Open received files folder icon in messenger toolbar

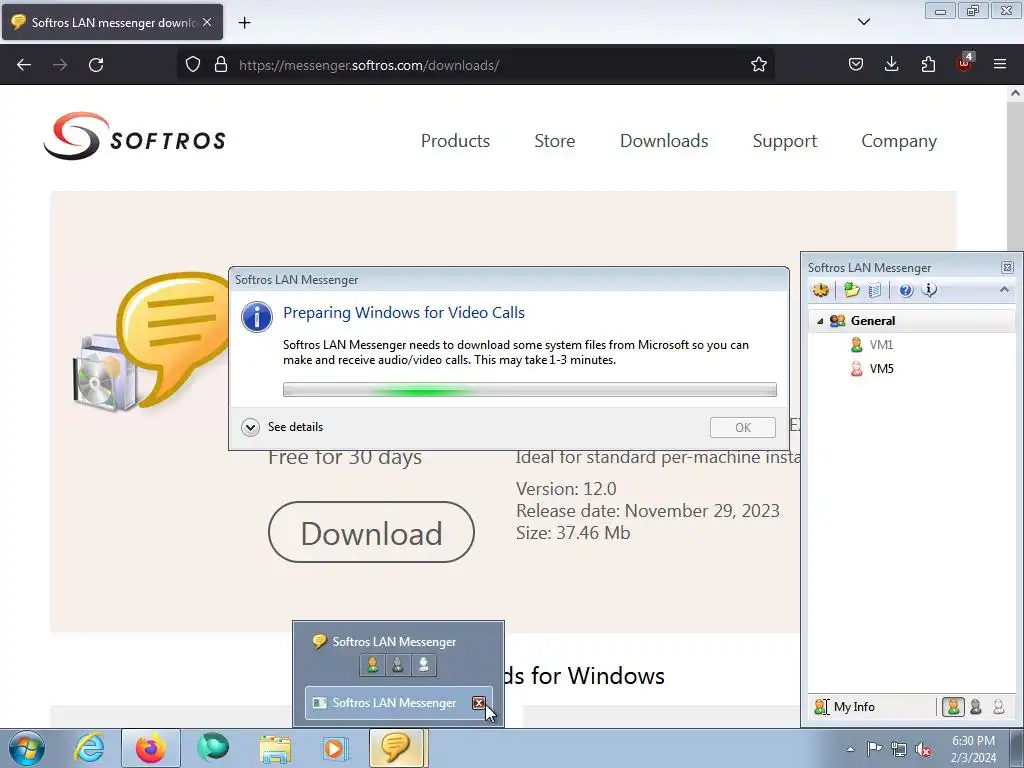pos(852,290)
